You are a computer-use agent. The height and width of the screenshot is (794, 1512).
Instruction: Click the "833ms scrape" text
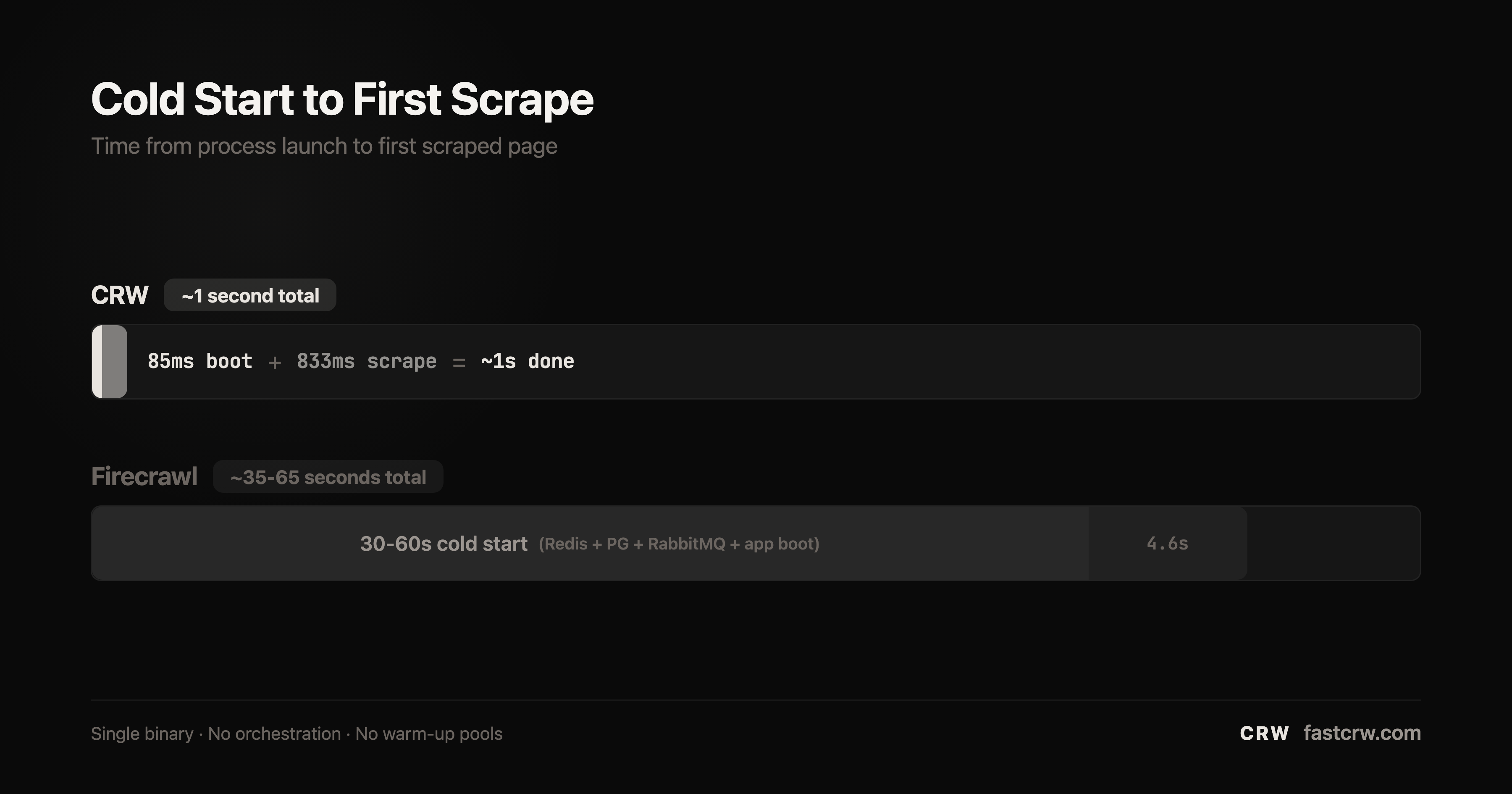tap(366, 361)
